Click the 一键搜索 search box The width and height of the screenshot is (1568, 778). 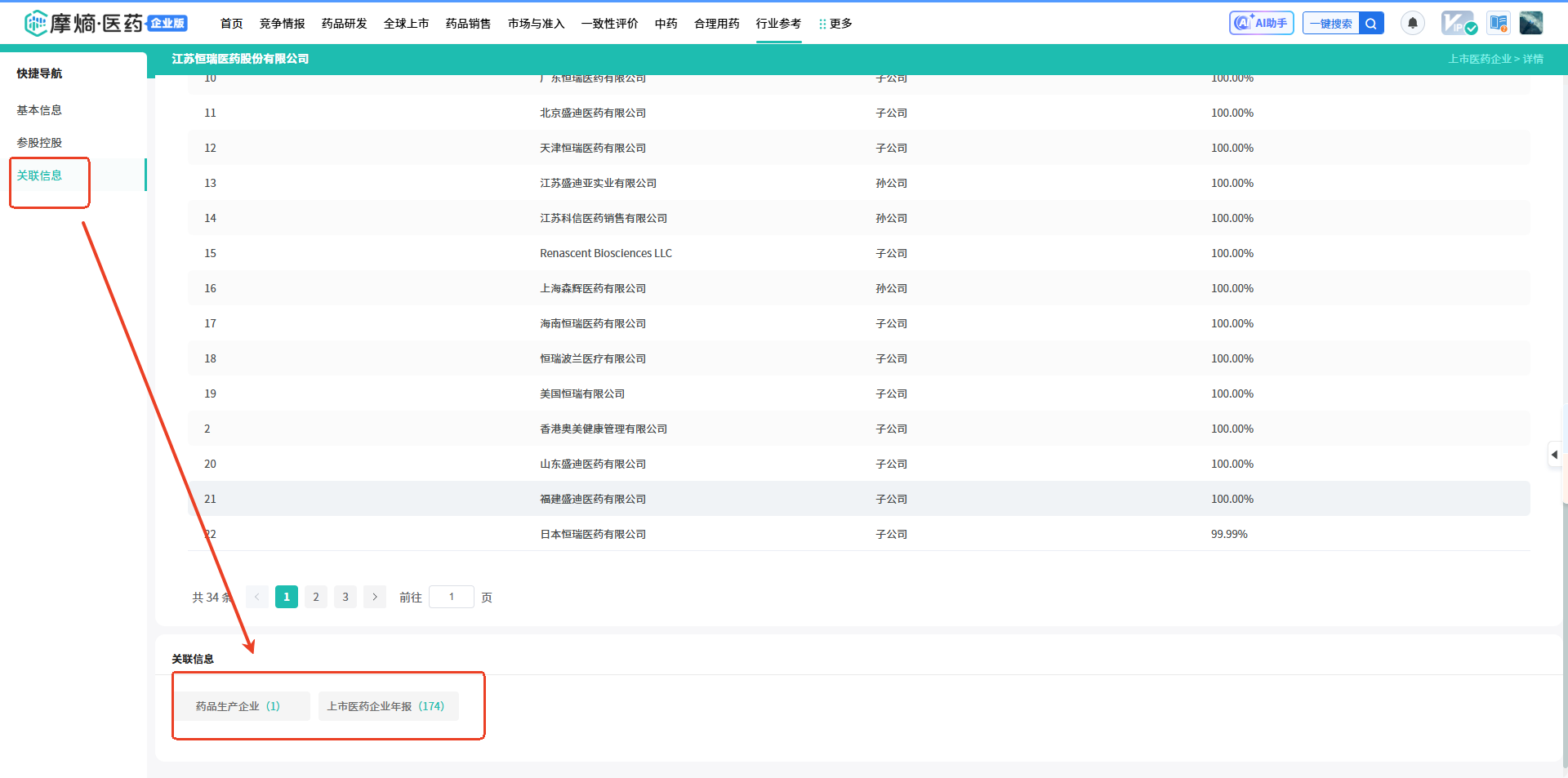pyautogui.click(x=1331, y=24)
